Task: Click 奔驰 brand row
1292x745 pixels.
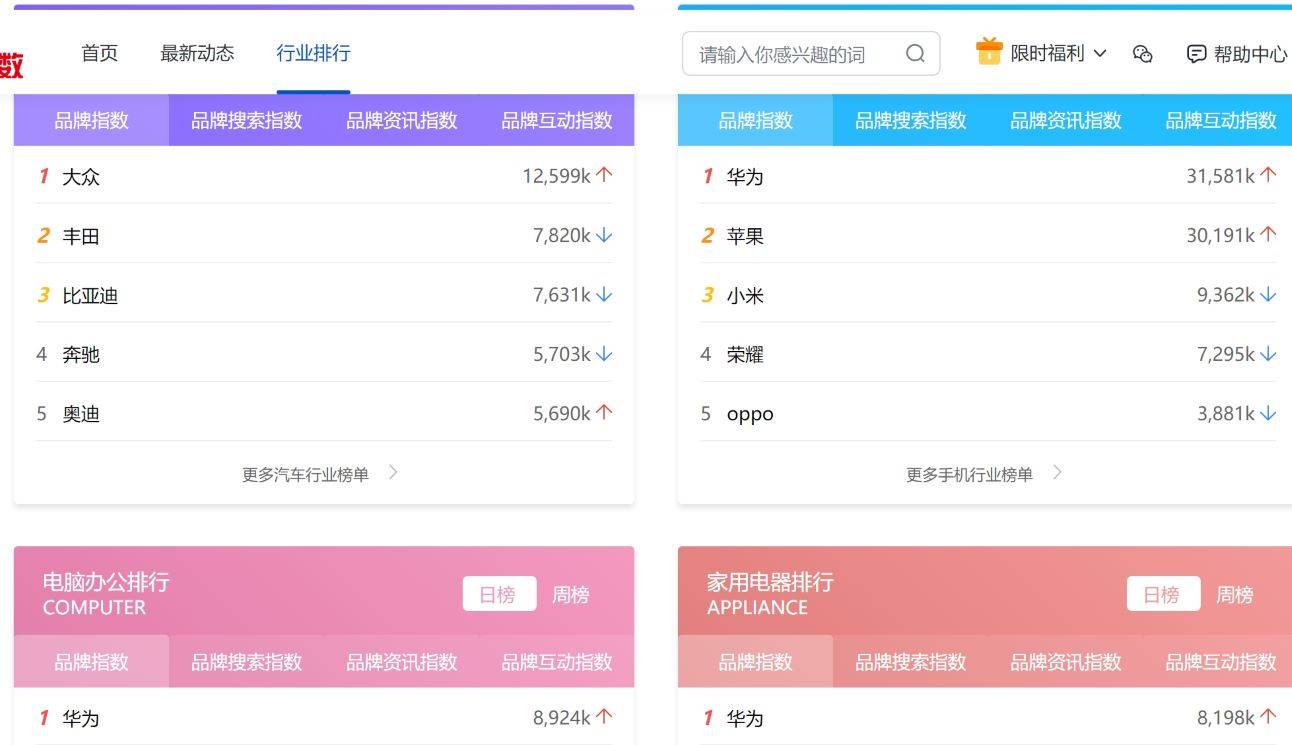Action: [x=324, y=354]
